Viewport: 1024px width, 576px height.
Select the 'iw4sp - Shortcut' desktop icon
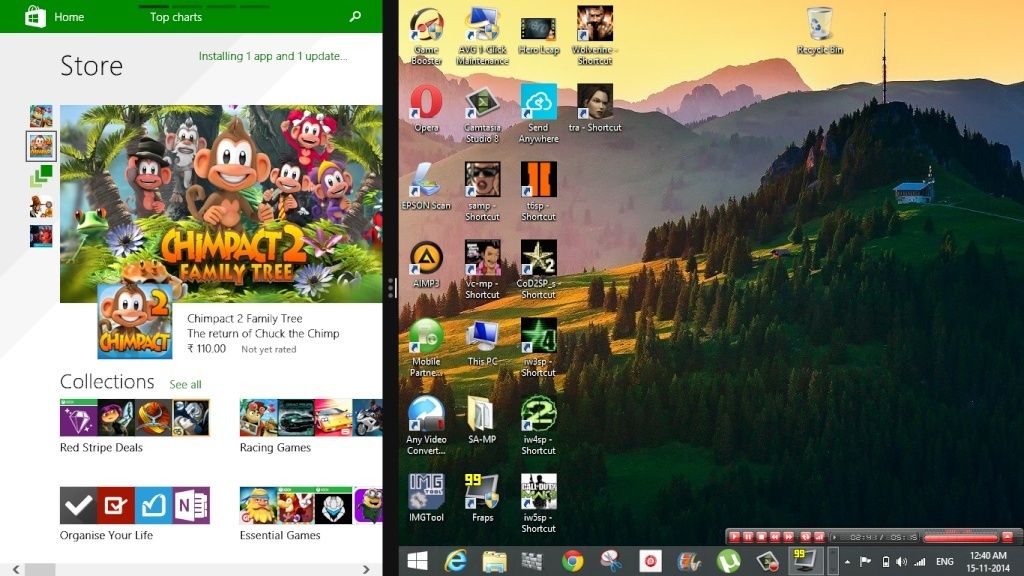[539, 425]
